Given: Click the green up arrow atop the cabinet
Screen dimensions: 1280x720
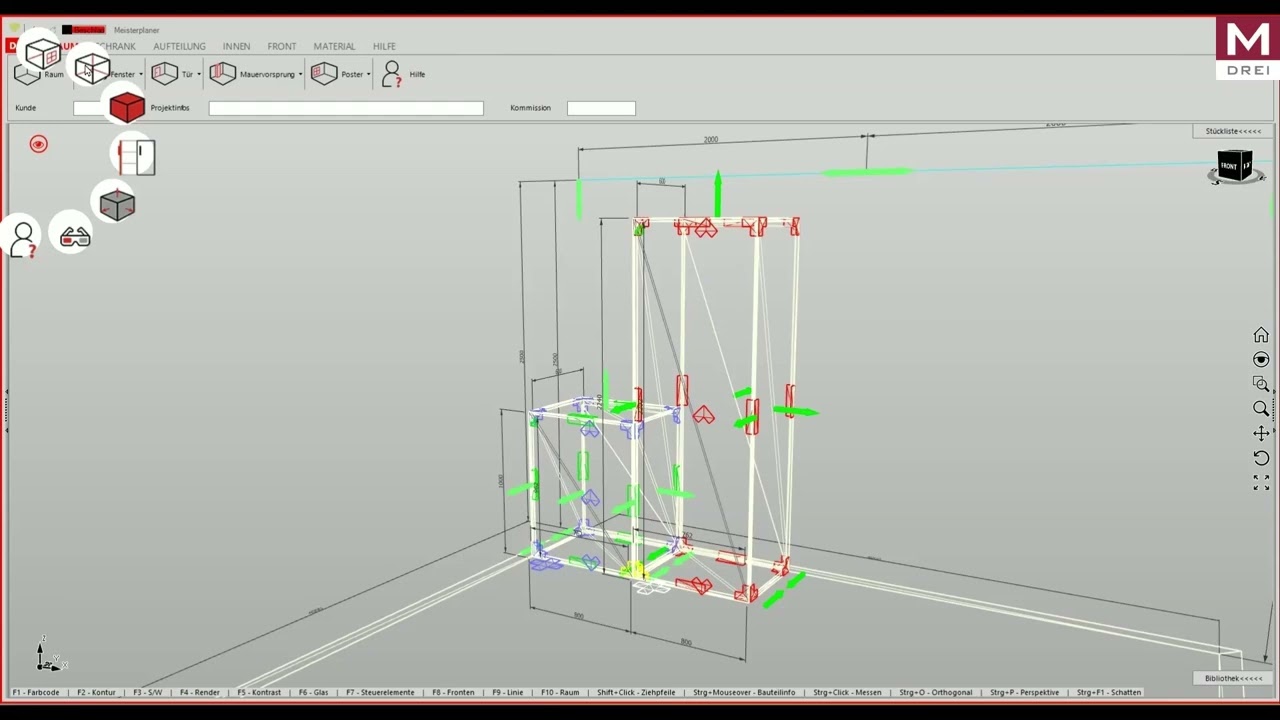Looking at the screenshot, I should pos(717,192).
